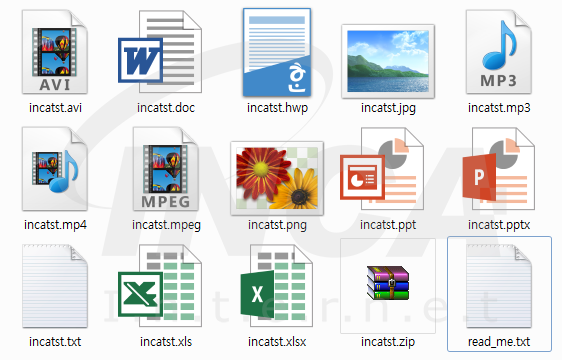Click the incatst.mpeg file name label
The width and height of the screenshot is (562, 360).
click(166, 225)
